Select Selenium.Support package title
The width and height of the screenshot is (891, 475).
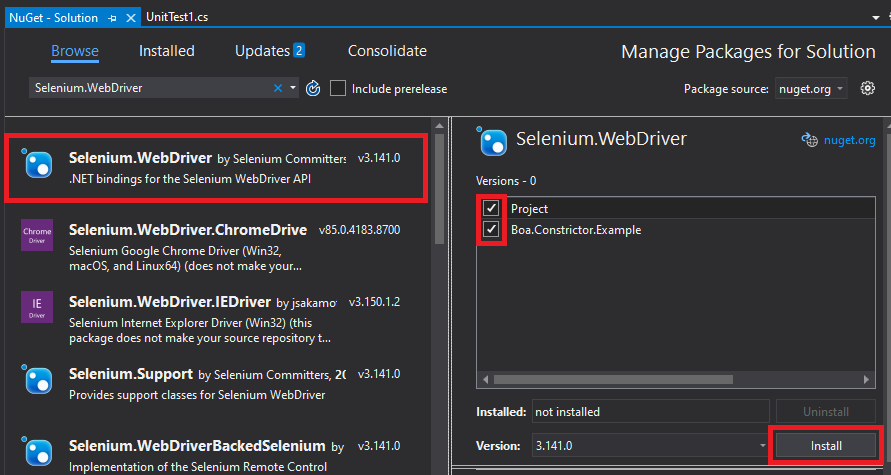coord(131,374)
